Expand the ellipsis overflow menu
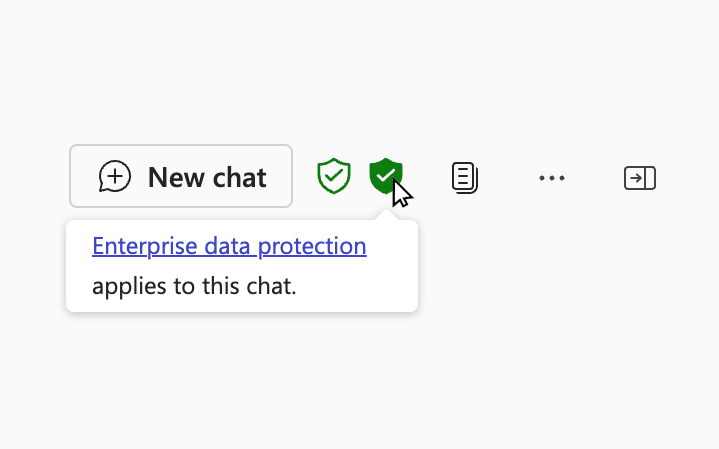The image size is (719, 449). [552, 178]
